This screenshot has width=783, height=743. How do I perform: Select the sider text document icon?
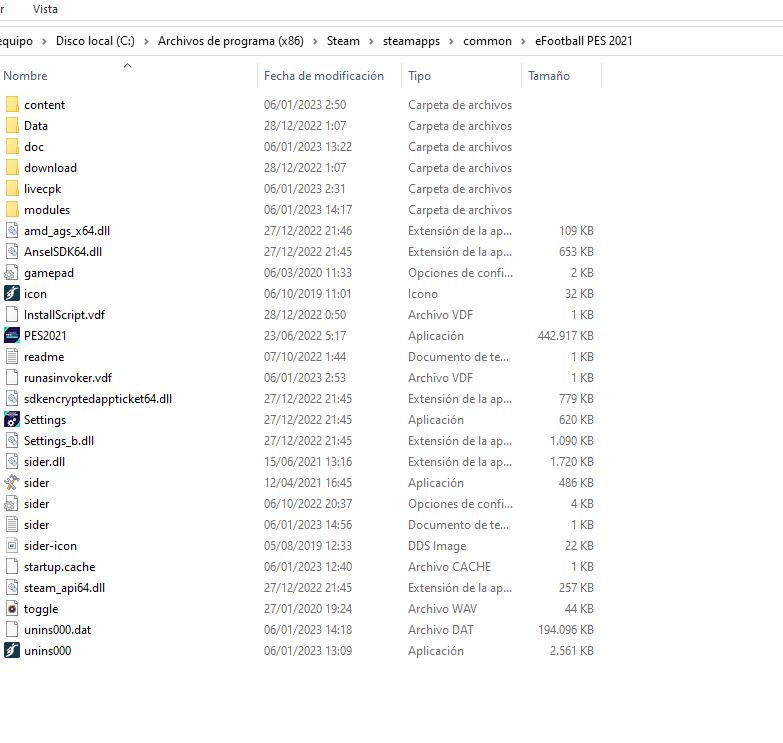[x=12, y=524]
